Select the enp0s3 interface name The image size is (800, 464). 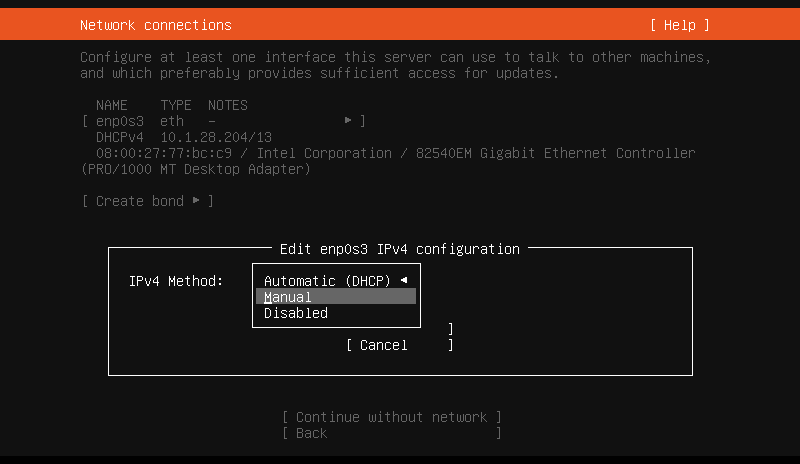pyautogui.click(x=123, y=121)
